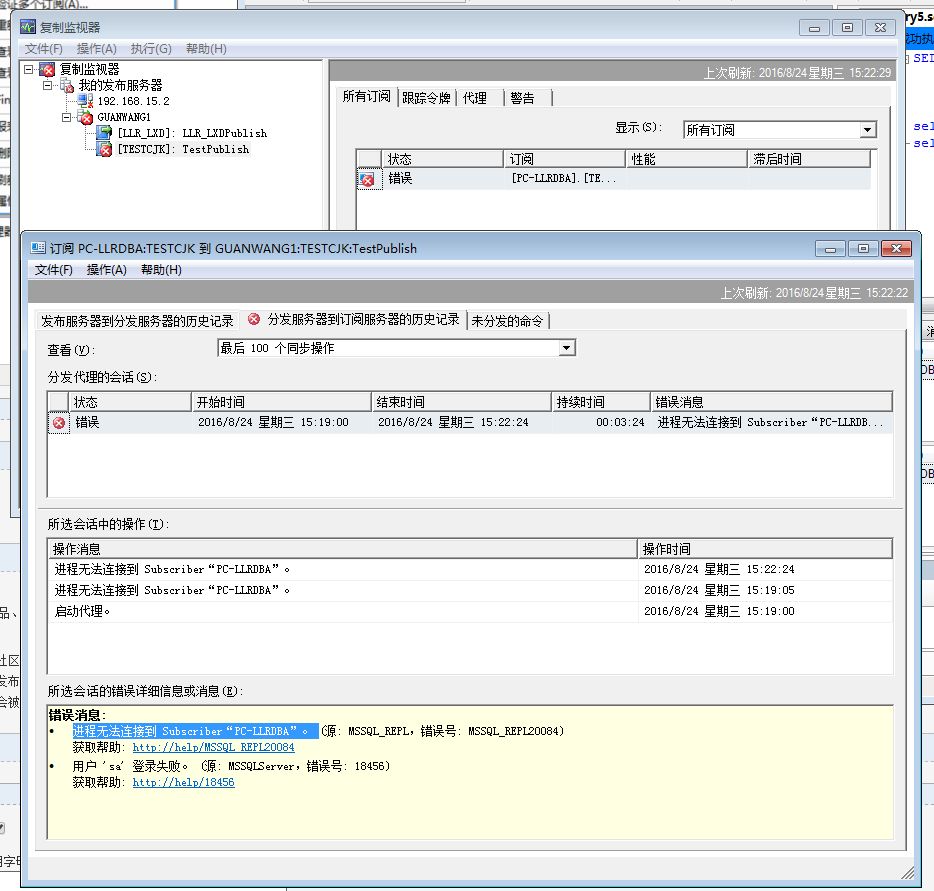Click the 我的发布服务器 server group icon
Image resolution: width=934 pixels, height=891 pixels.
[x=67, y=86]
